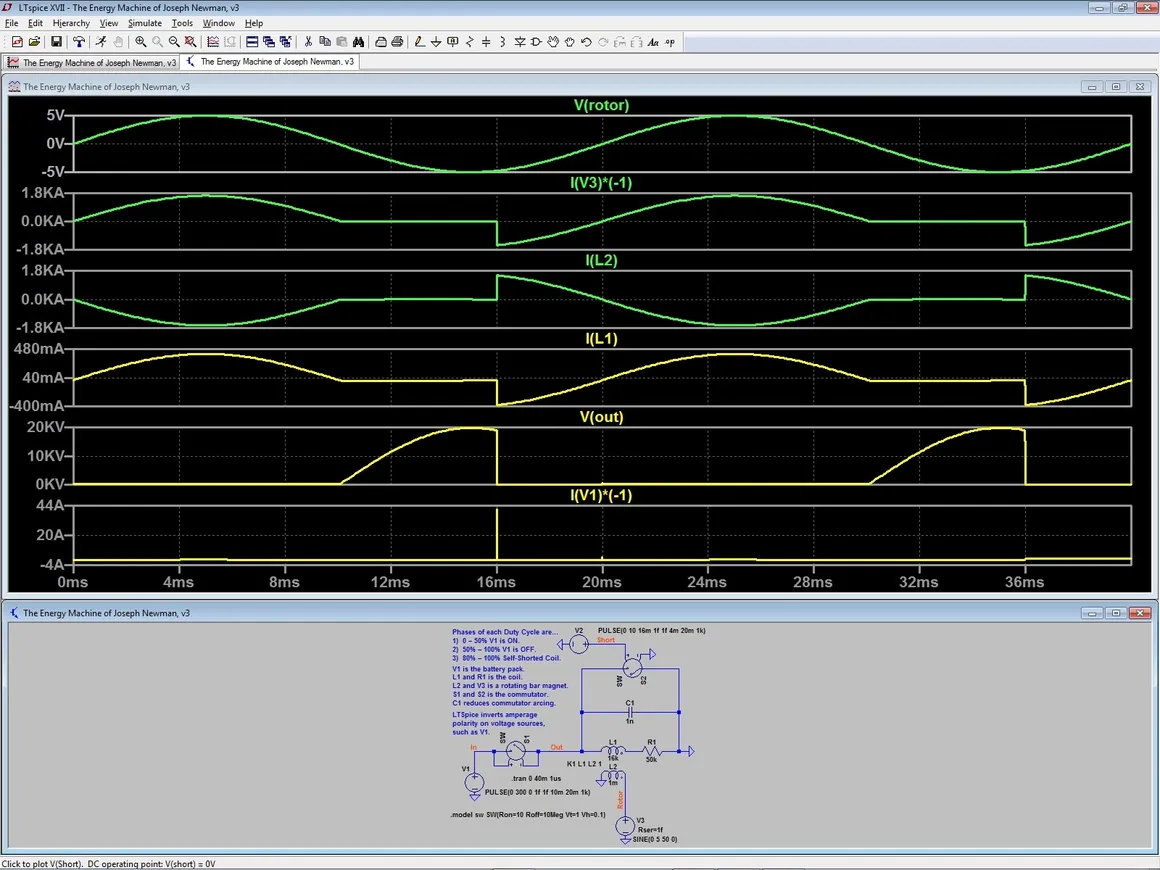Open the Simulate menu

(x=144, y=23)
